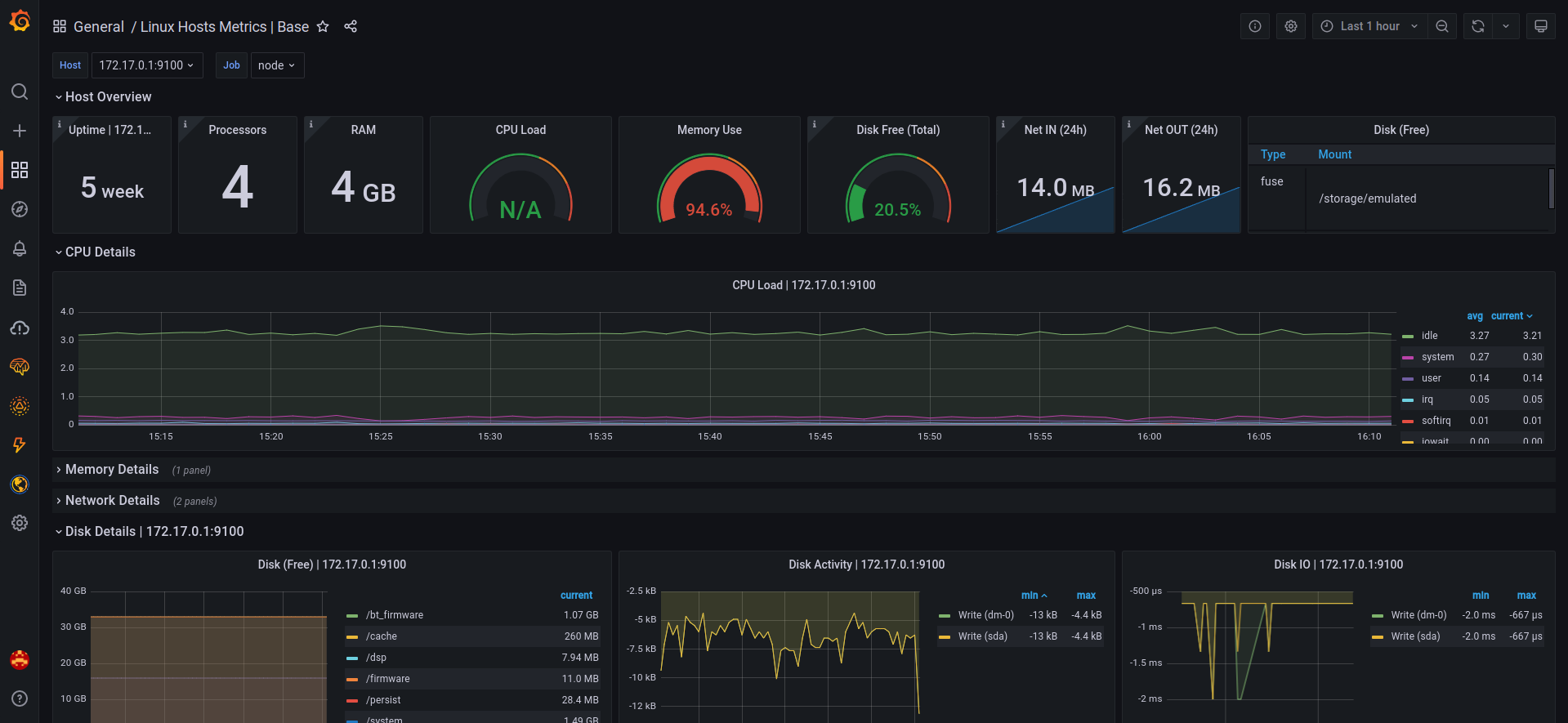This screenshot has height=723, width=1568.
Task: Toggle the system series in CPU legend
Action: (x=1437, y=357)
